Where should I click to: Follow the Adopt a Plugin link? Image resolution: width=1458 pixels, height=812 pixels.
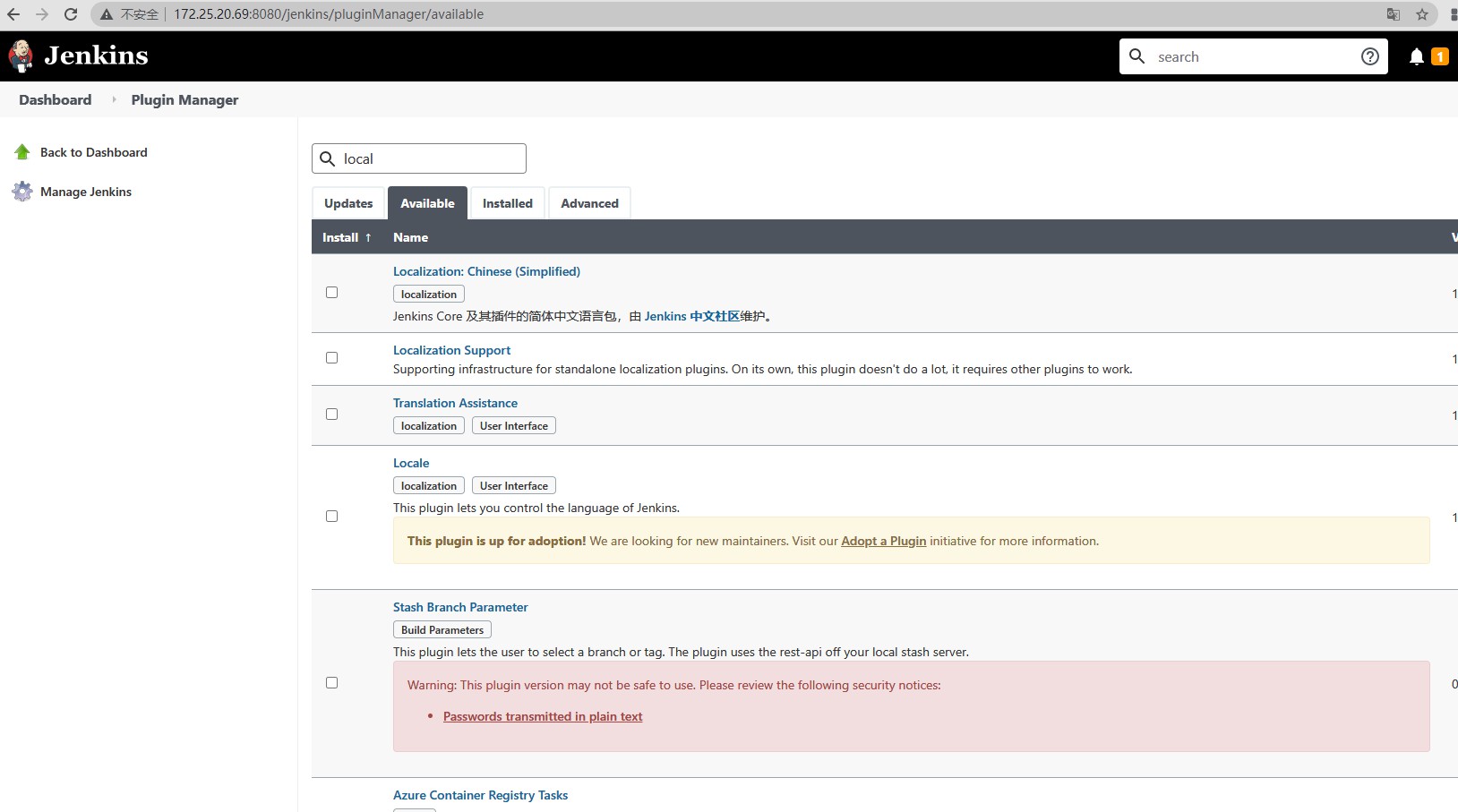pos(883,541)
